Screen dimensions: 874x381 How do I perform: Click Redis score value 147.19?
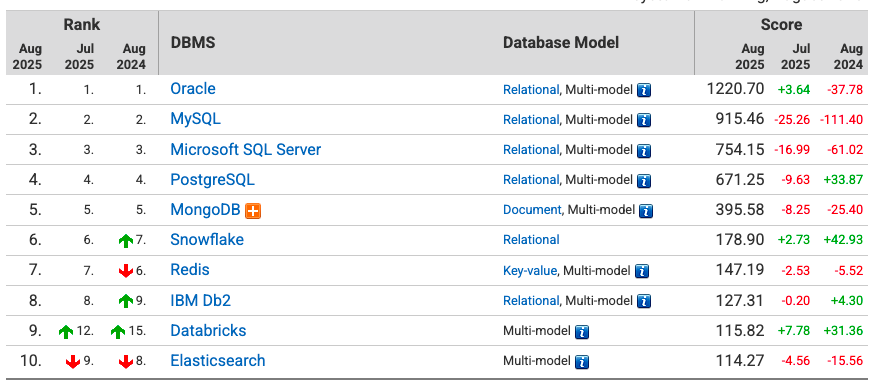pyautogui.click(x=741, y=270)
